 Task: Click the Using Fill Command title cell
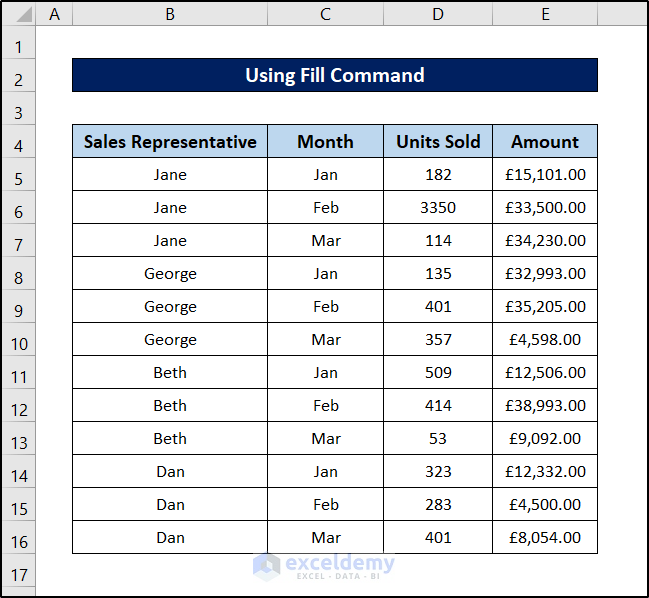point(334,75)
